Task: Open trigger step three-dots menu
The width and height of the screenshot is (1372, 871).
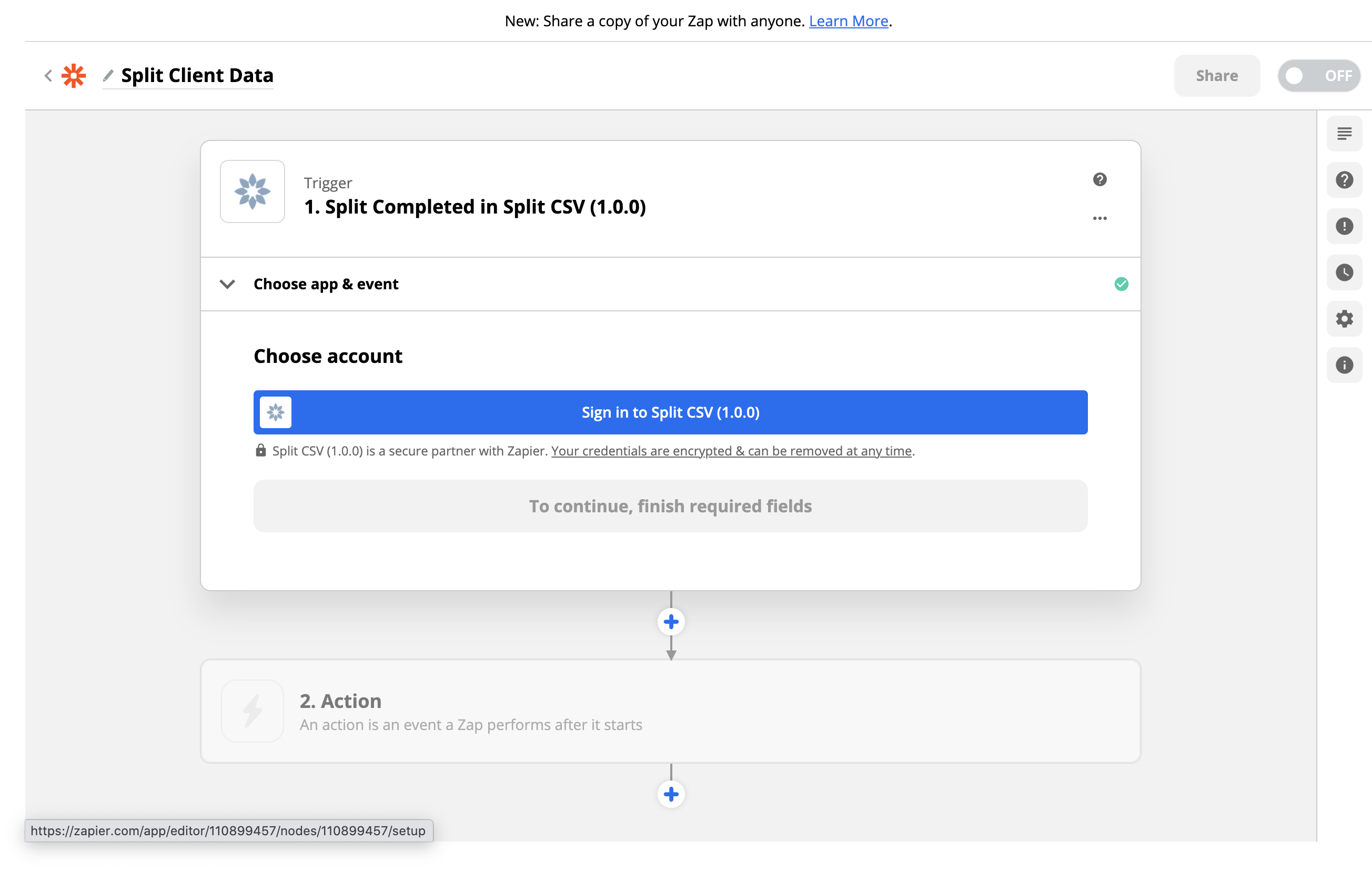Action: [x=1099, y=218]
